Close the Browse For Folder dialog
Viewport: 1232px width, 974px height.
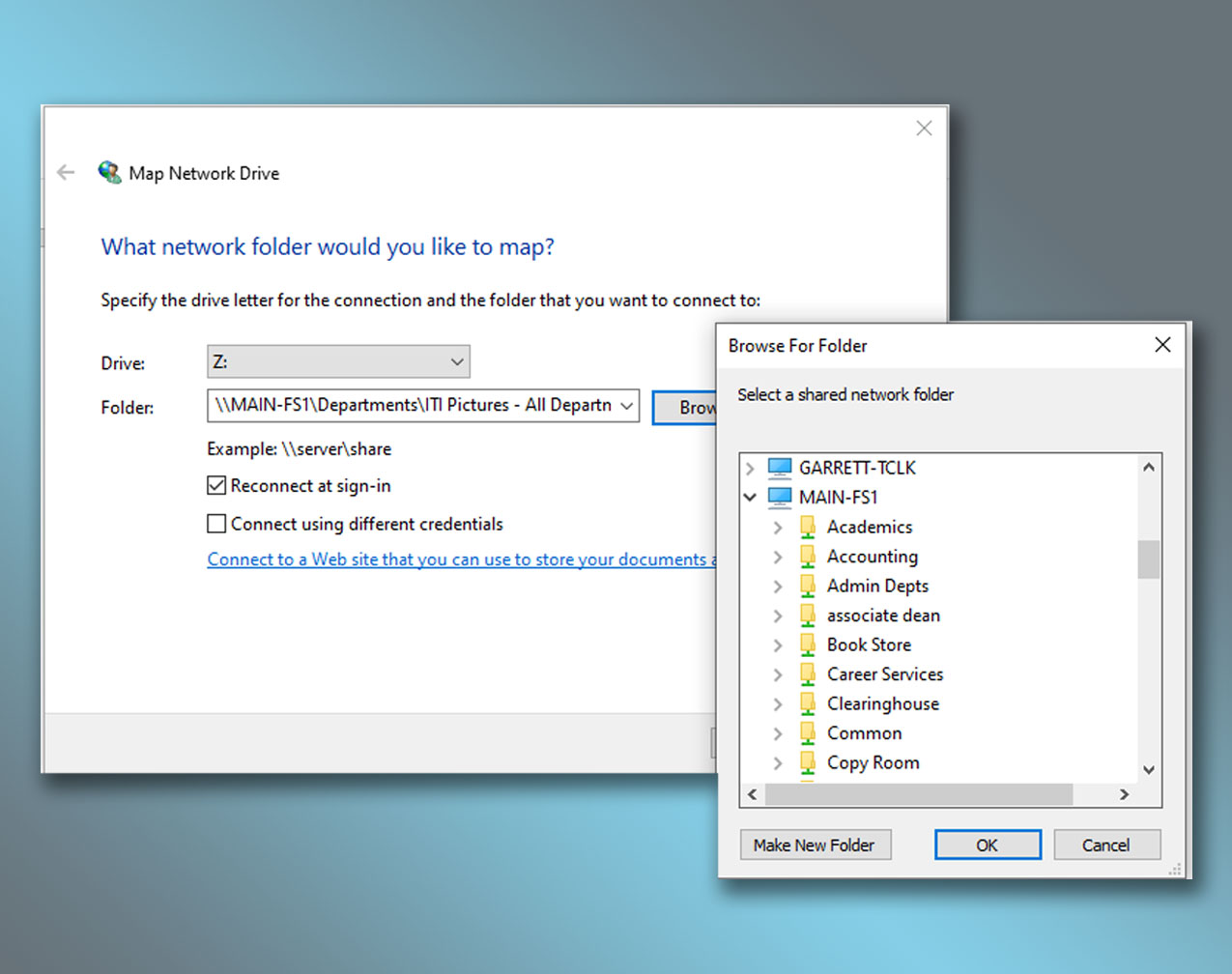tap(1162, 345)
